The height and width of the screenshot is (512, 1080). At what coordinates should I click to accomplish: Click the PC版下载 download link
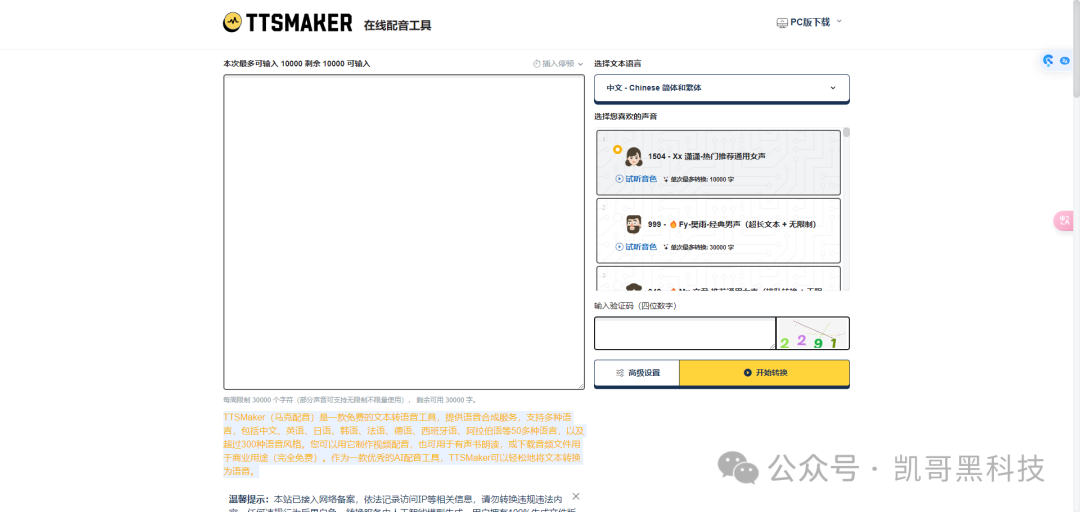[x=810, y=22]
